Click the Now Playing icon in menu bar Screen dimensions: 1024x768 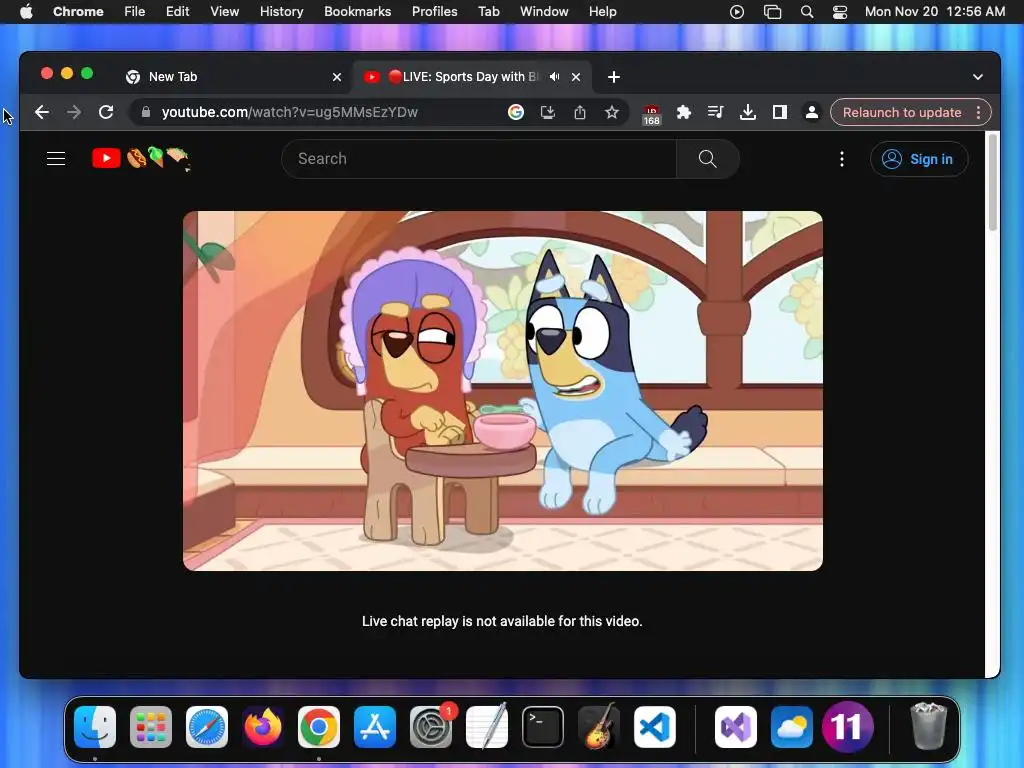(x=737, y=12)
